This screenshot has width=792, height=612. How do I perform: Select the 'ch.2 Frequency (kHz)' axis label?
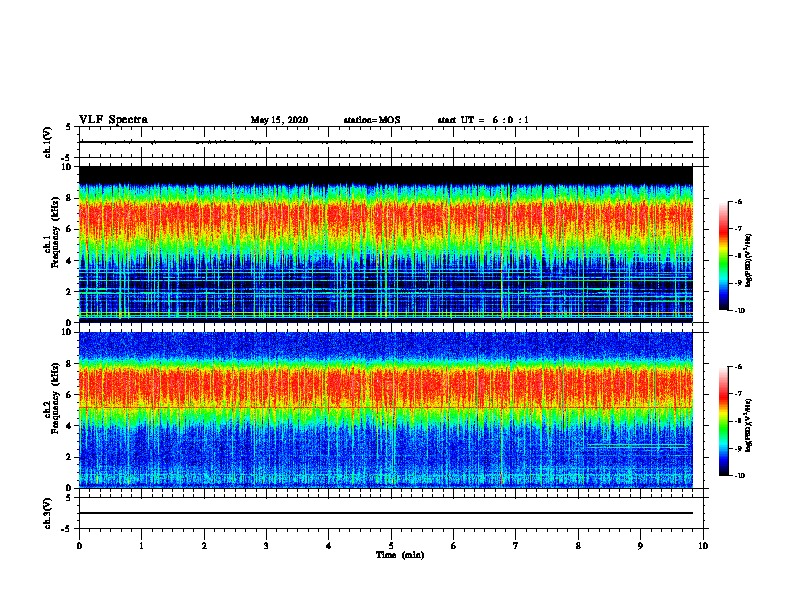(51, 398)
